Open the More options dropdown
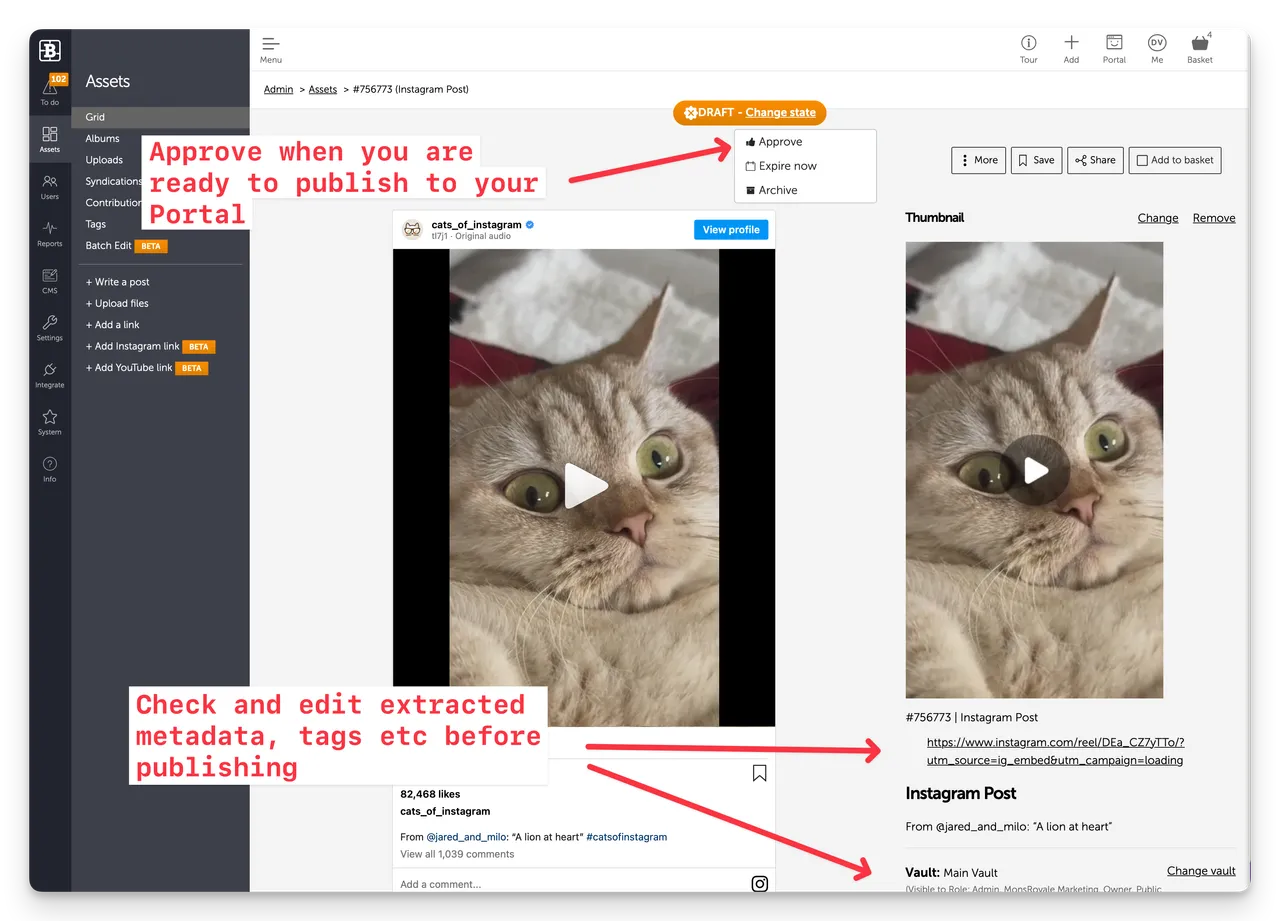Viewport: 1280px width, 921px height. 978,160
